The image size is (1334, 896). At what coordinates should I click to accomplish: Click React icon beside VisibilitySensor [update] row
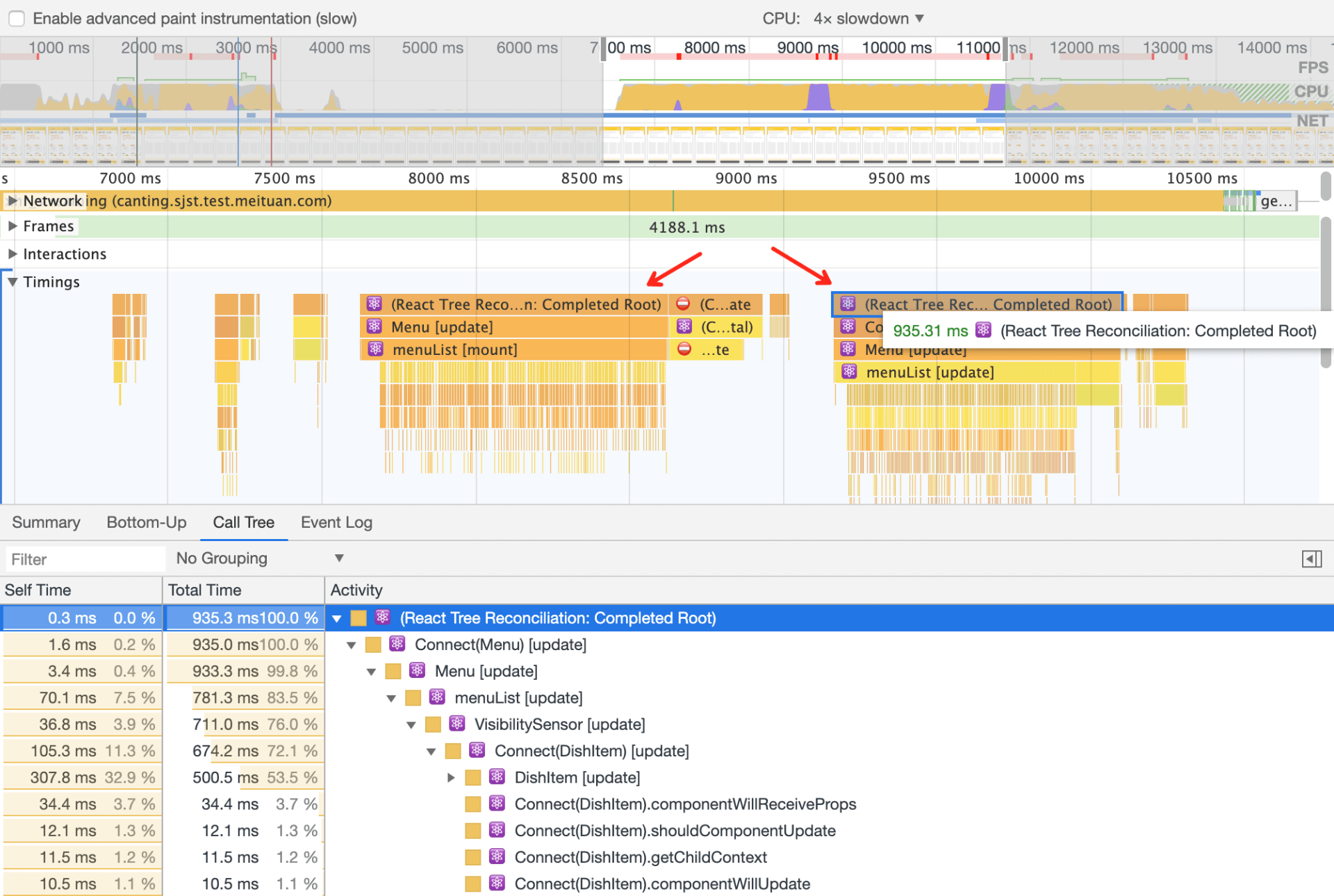456,724
